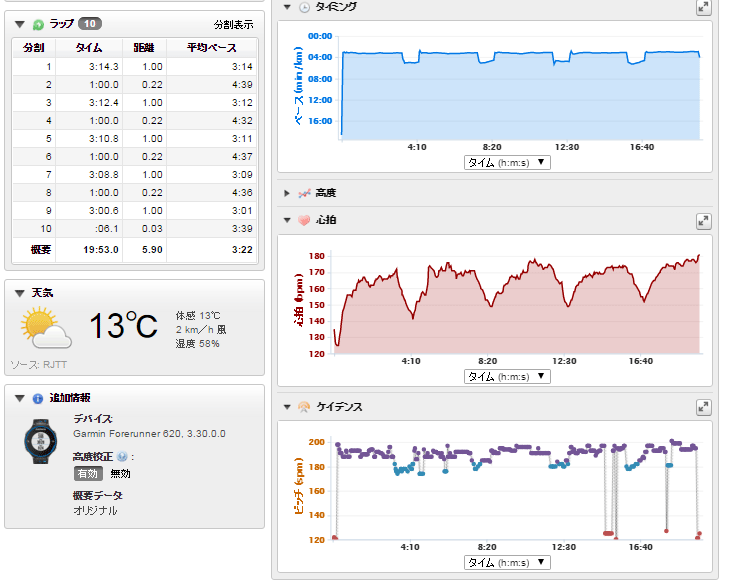Collapse the 心拍 section

click(287, 220)
